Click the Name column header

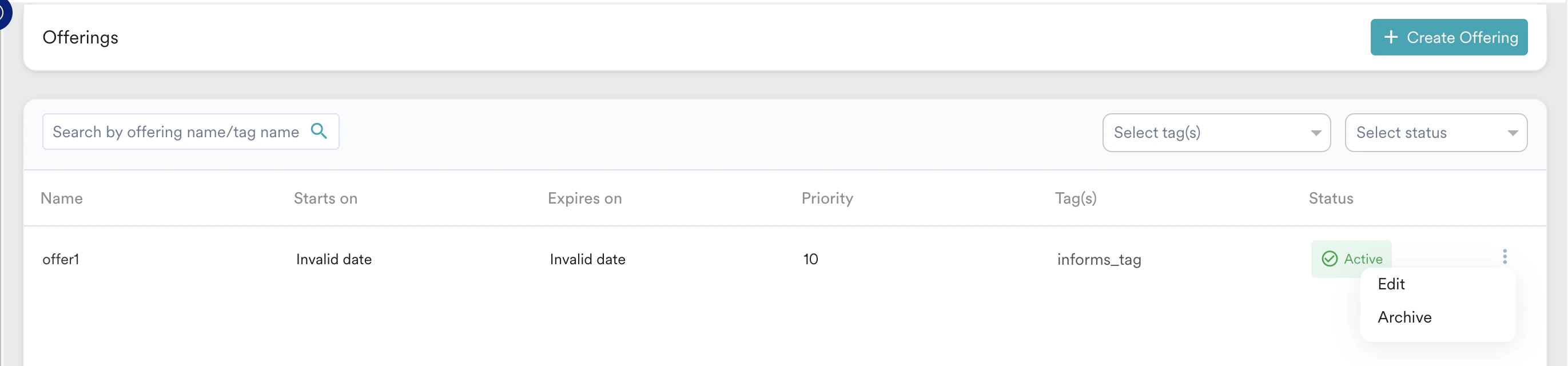click(x=62, y=198)
